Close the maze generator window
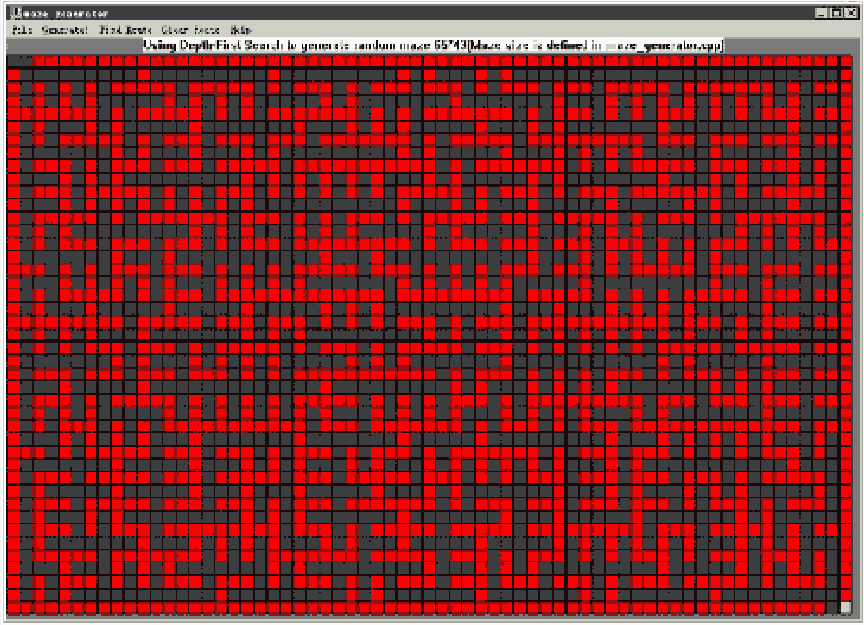This screenshot has width=864, height=625. [851, 13]
